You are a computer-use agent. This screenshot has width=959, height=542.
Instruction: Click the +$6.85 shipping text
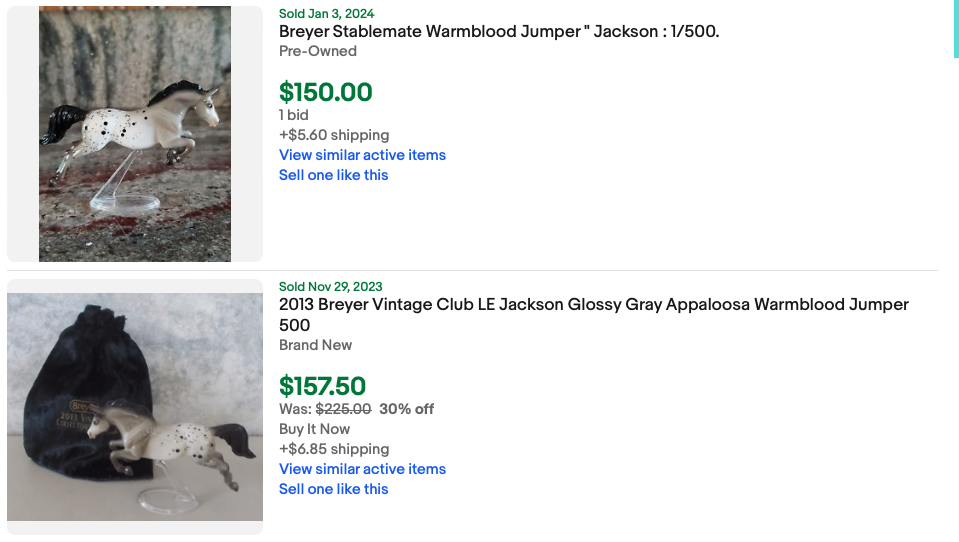pos(334,449)
